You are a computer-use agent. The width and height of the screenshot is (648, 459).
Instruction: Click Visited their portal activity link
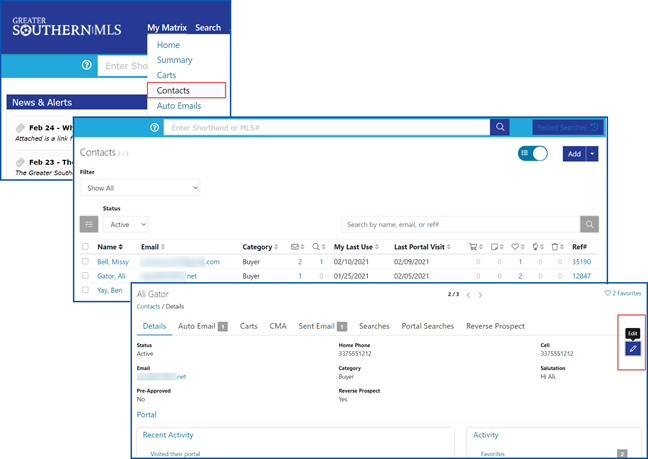175,454
